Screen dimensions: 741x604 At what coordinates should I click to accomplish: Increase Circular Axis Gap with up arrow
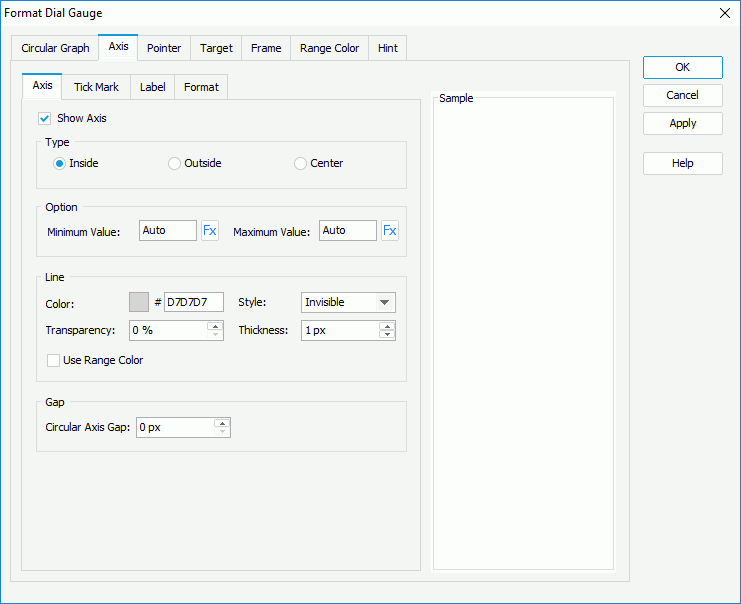tap(222, 423)
